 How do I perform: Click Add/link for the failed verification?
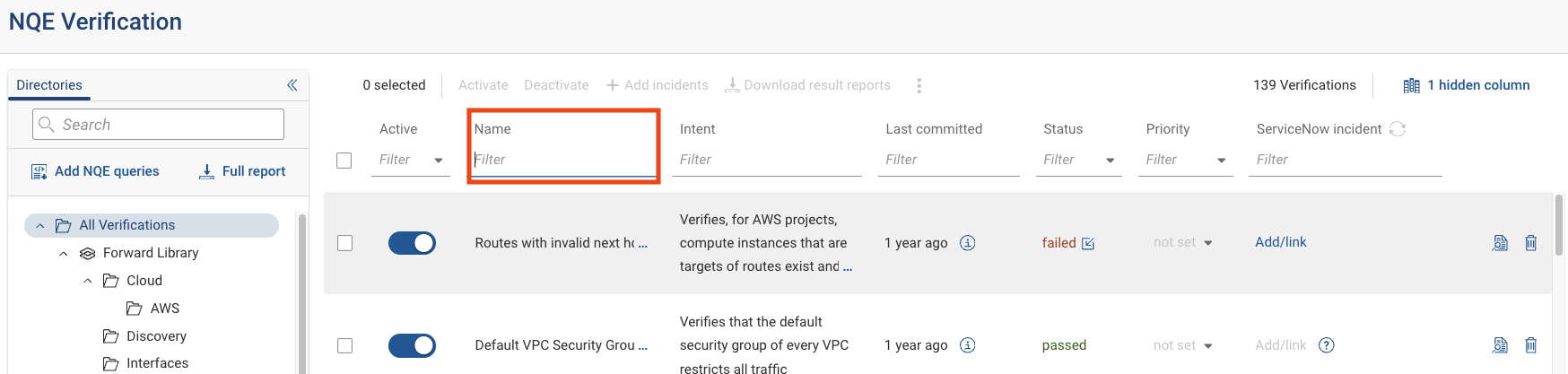click(x=1280, y=242)
